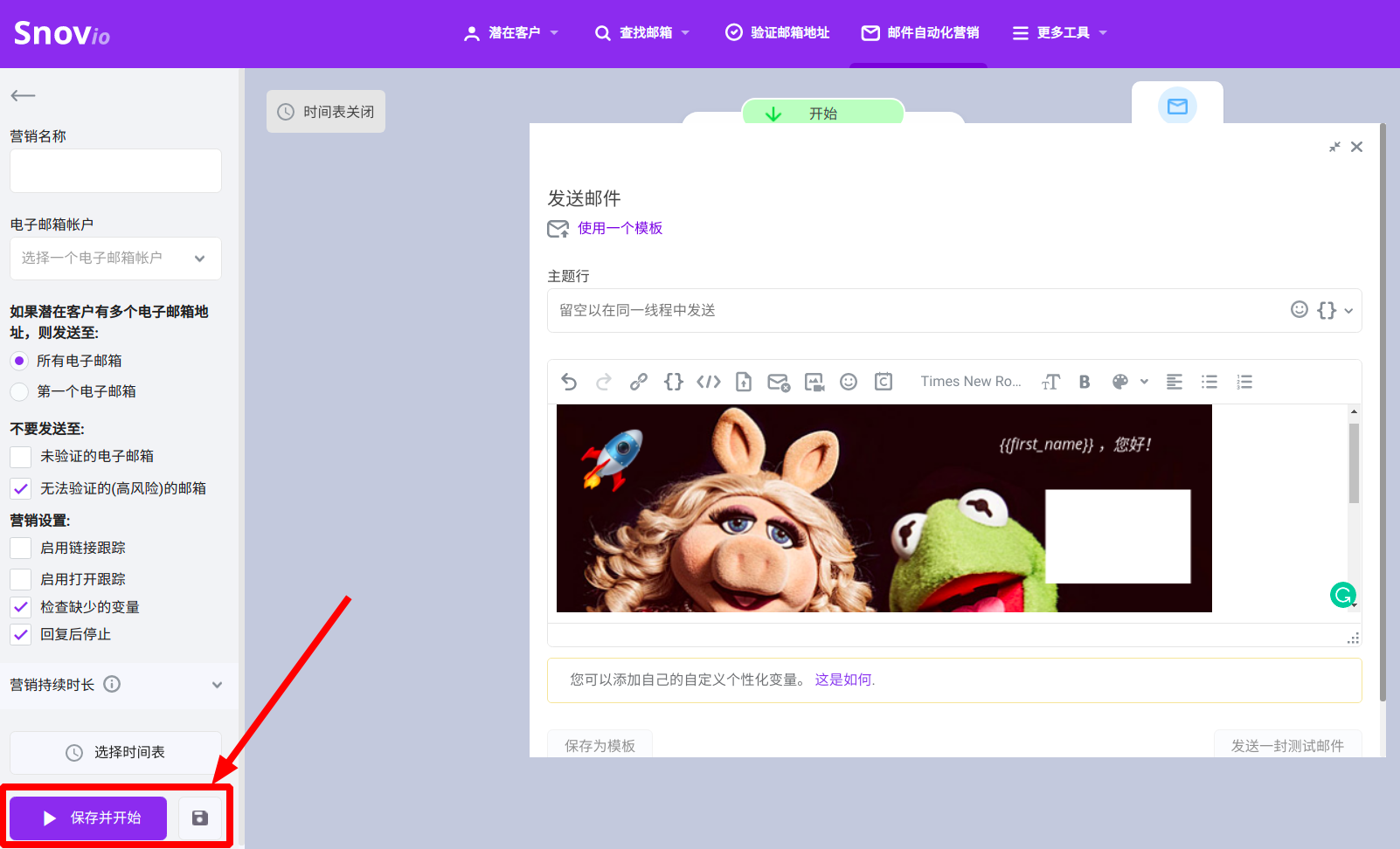Click 保存为模板 button
Image resolution: width=1400 pixels, height=849 pixels.
click(x=600, y=745)
